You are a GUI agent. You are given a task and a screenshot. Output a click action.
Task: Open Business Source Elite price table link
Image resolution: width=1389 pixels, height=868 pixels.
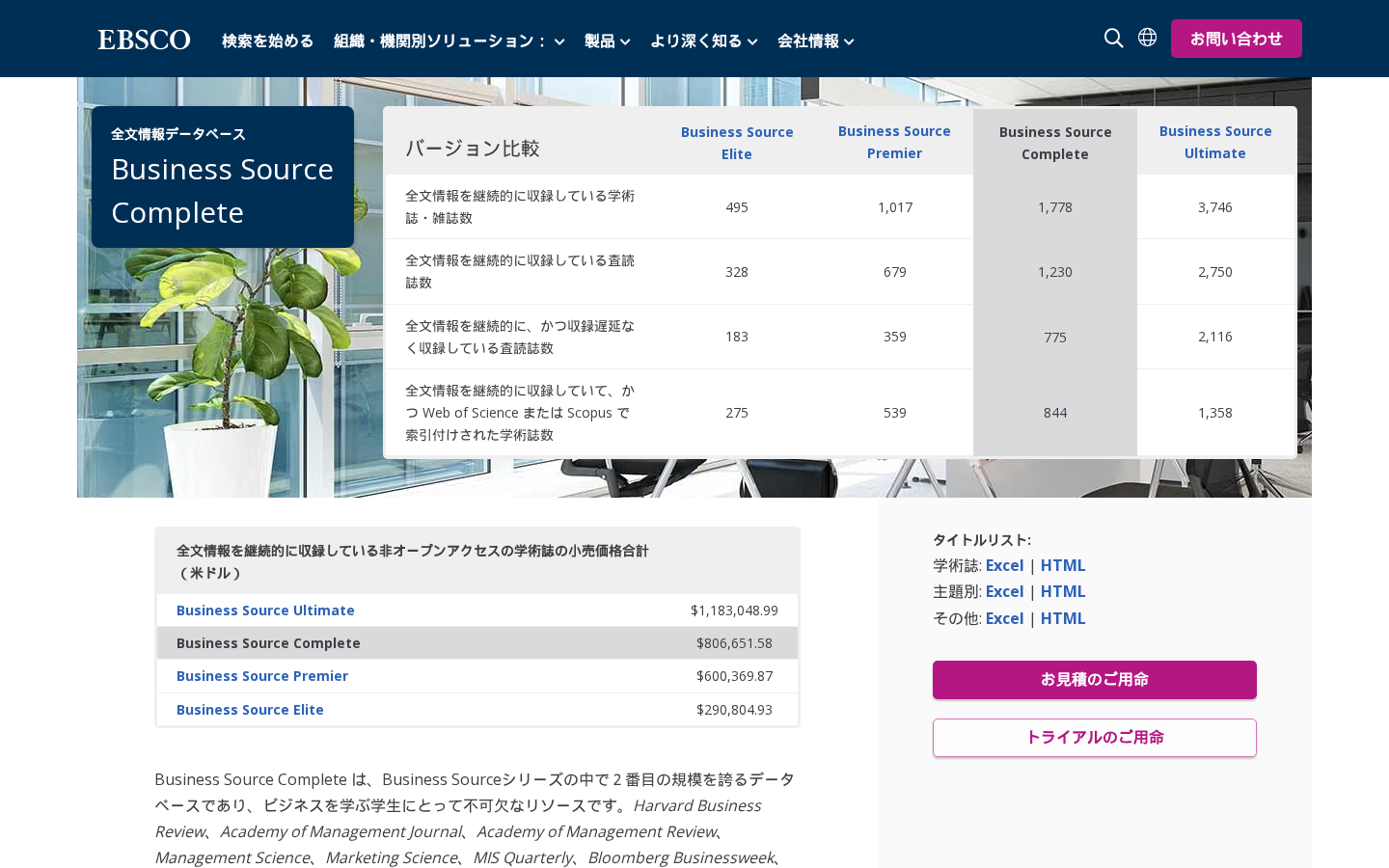click(250, 710)
